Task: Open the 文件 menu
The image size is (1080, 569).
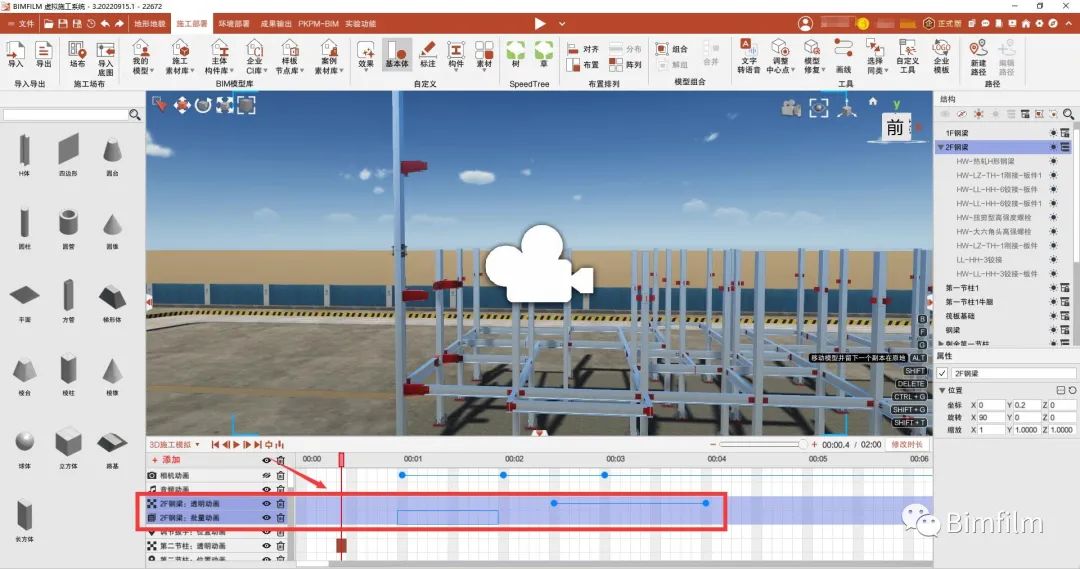Action: [x=21, y=23]
